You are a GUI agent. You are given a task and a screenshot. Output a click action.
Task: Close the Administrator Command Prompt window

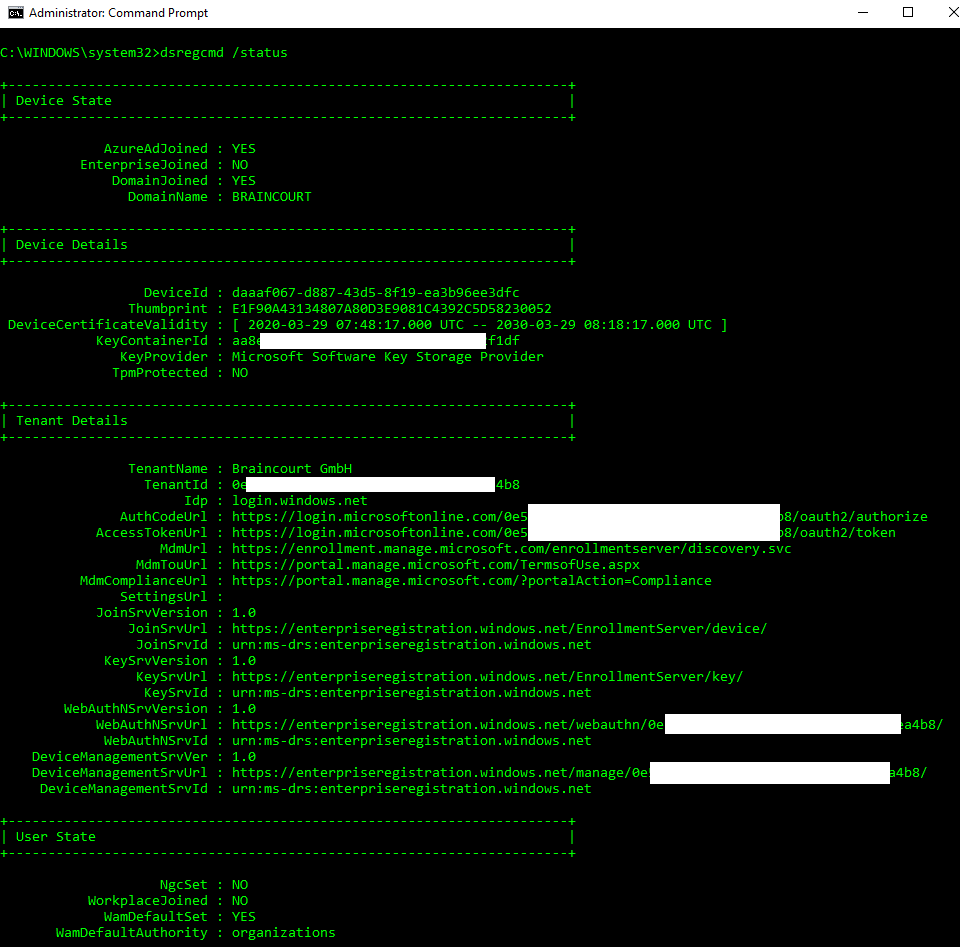pyautogui.click(x=953, y=13)
